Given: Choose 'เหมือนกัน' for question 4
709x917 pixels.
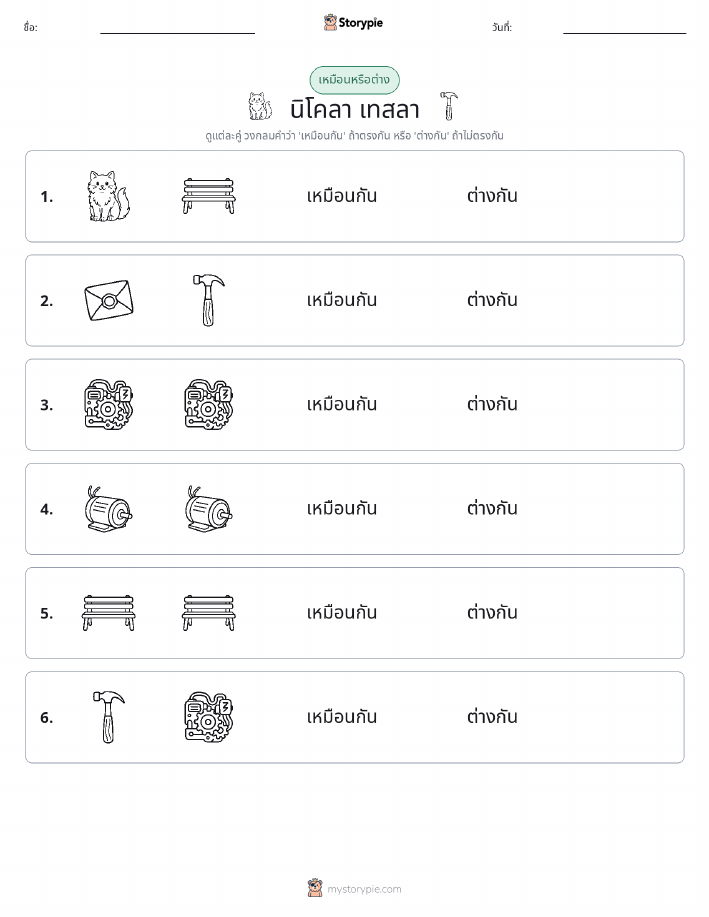Looking at the screenshot, I should (x=342, y=508).
